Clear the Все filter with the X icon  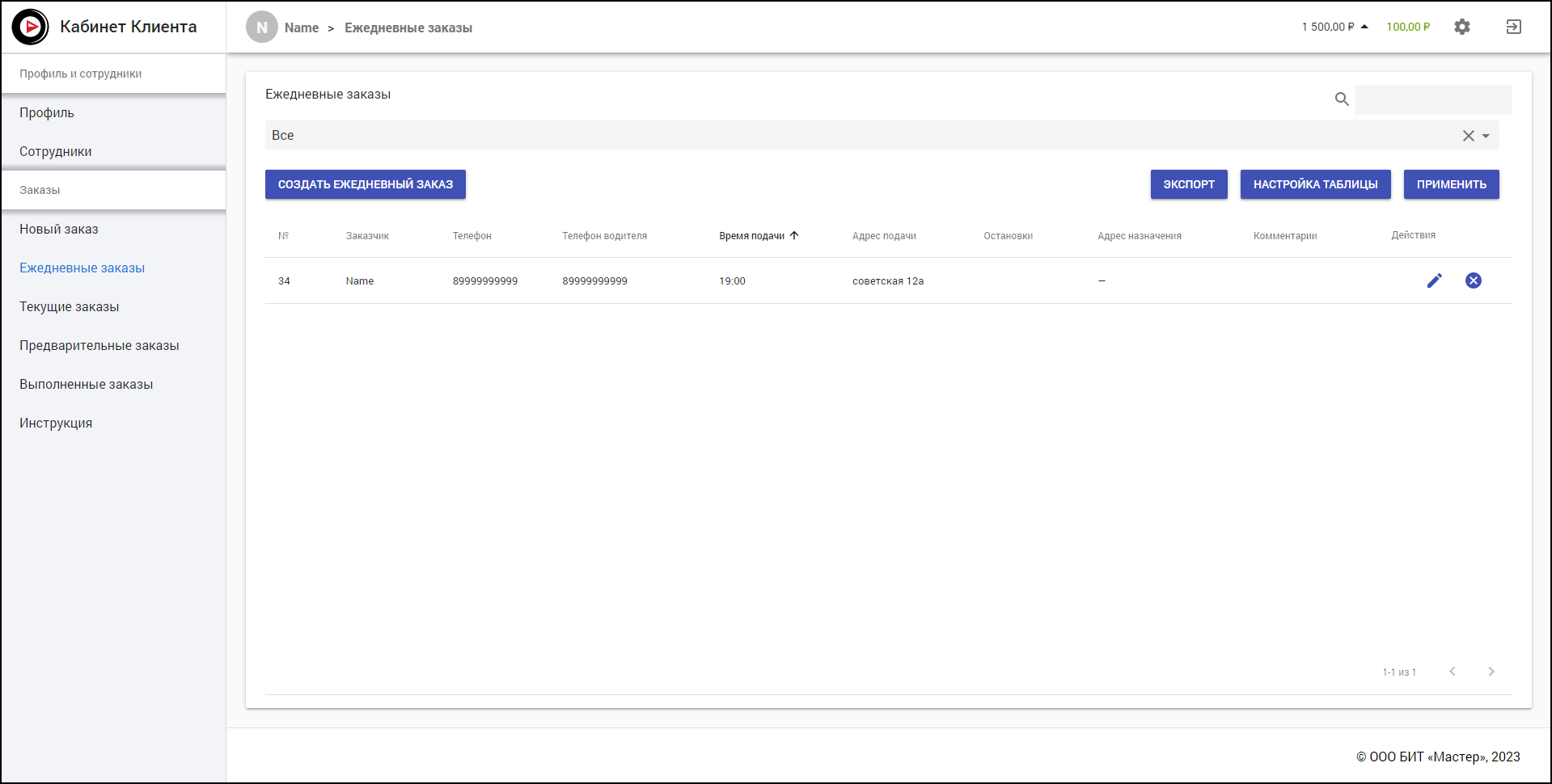[x=1468, y=136]
